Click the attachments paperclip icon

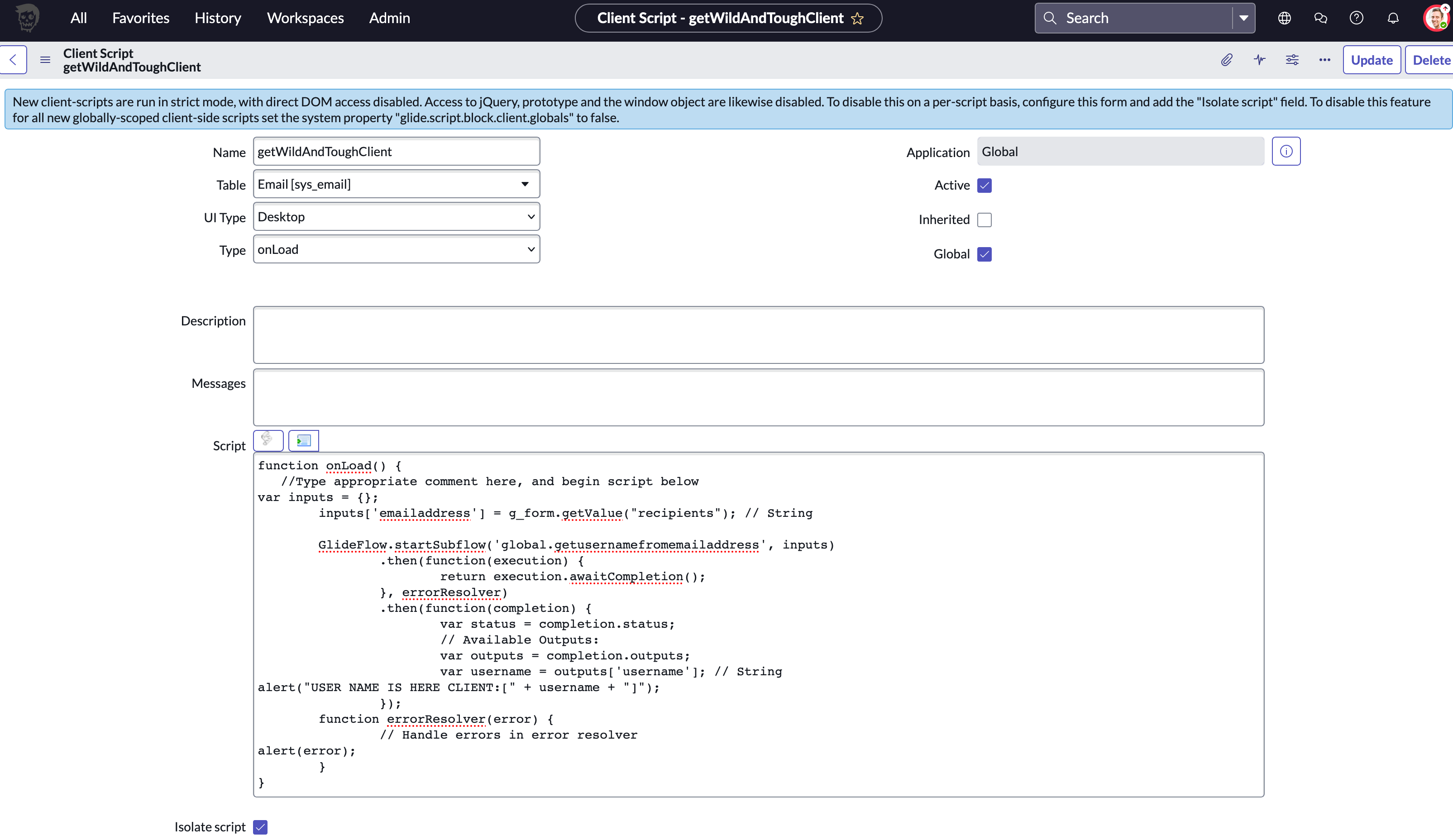1226,60
